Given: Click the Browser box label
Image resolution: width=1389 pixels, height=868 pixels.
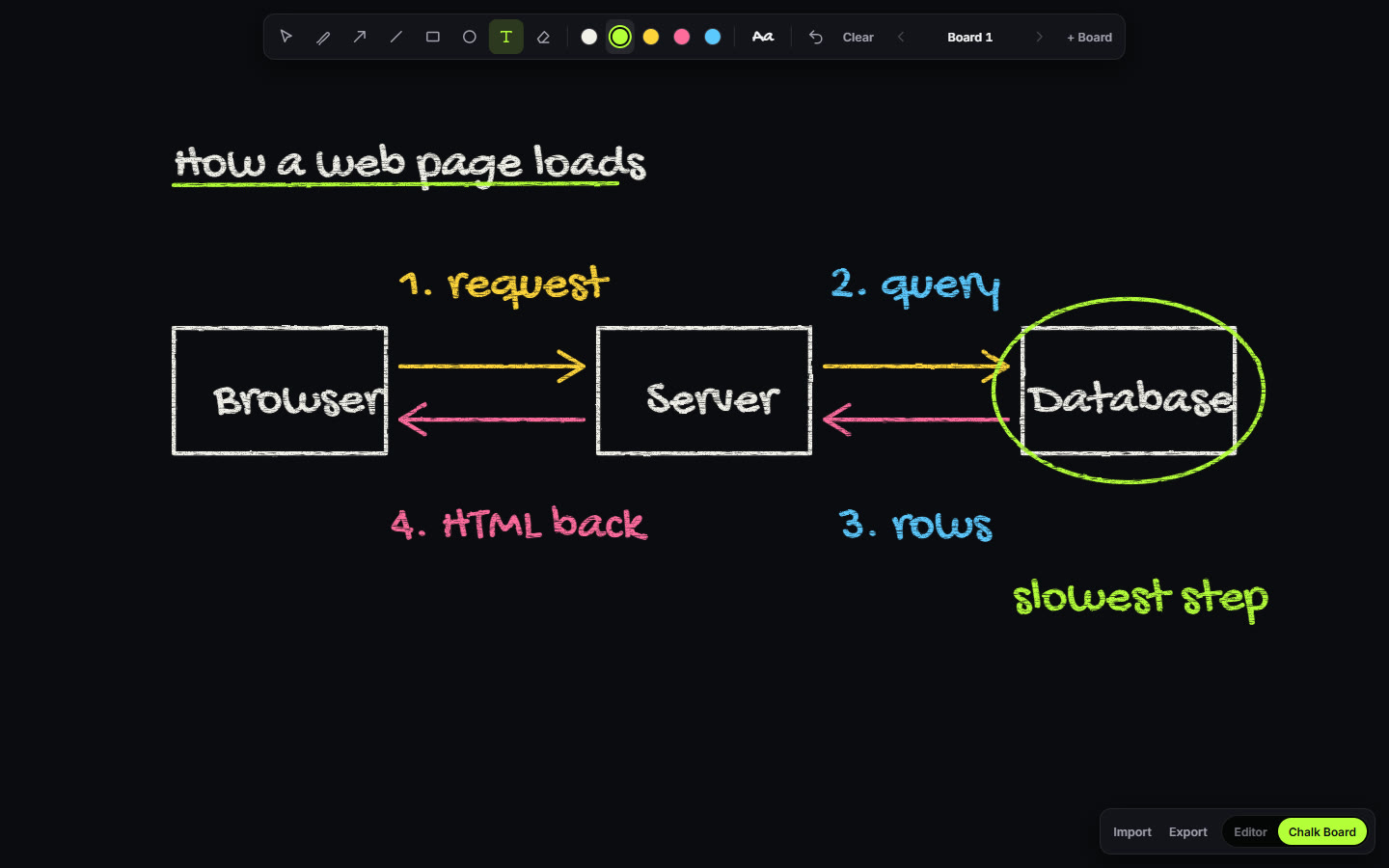Looking at the screenshot, I should tap(299, 398).
